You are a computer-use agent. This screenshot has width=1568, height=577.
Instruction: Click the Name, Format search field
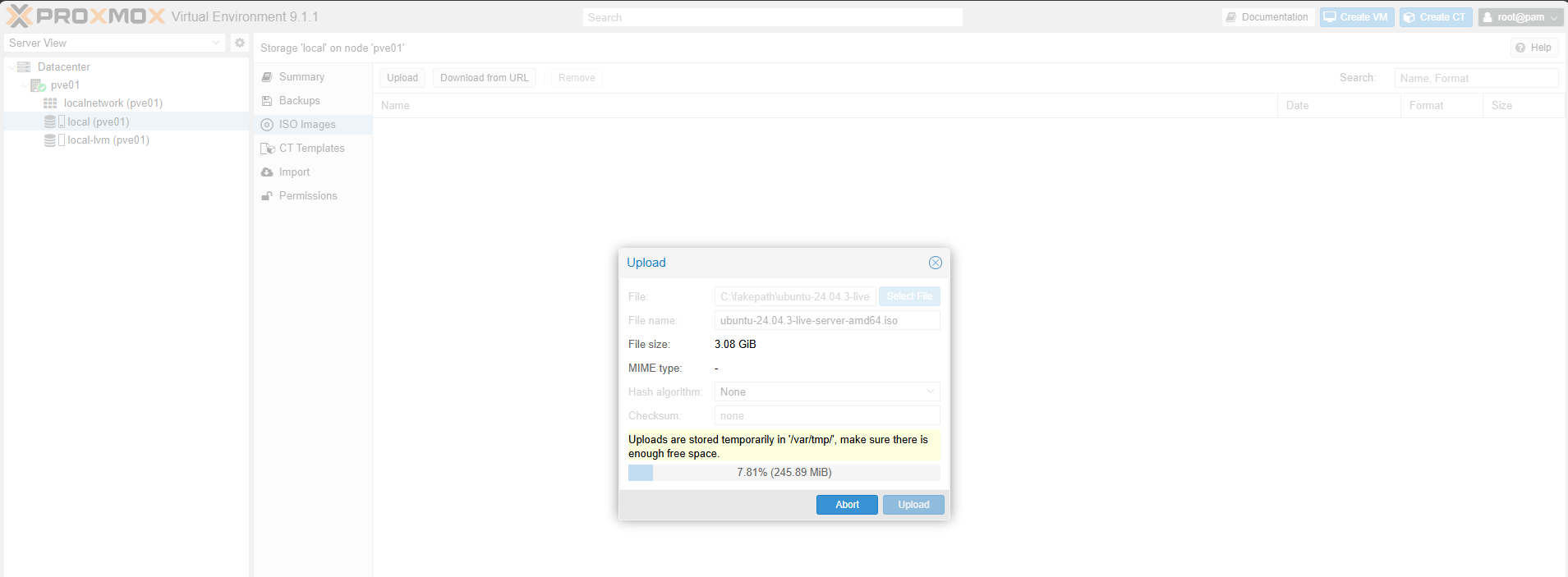click(x=1476, y=78)
